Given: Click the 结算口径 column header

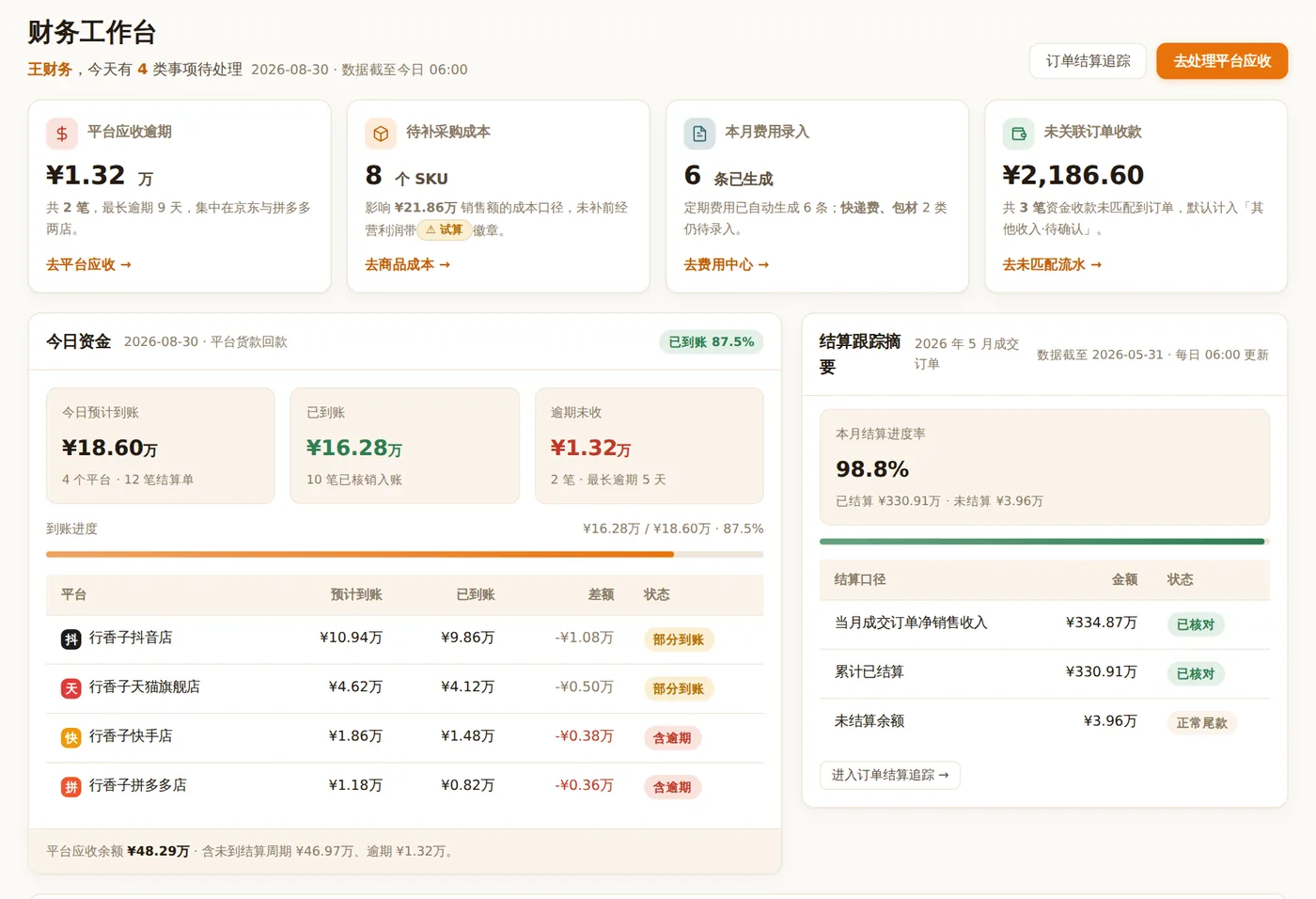Looking at the screenshot, I should click(860, 579).
